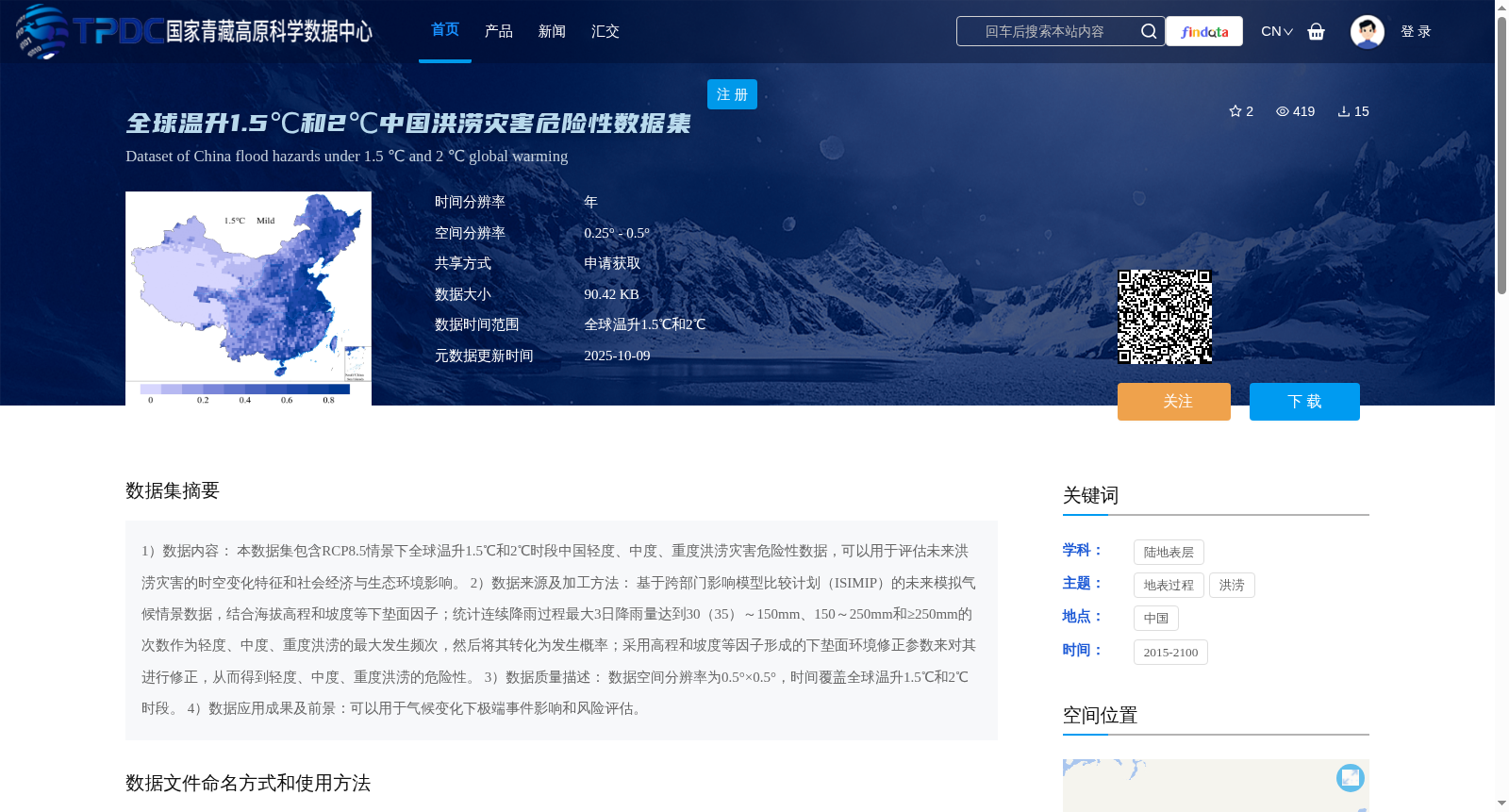Click the 登录 login link
Screen dimensions: 1509x812
pyautogui.click(x=1416, y=31)
